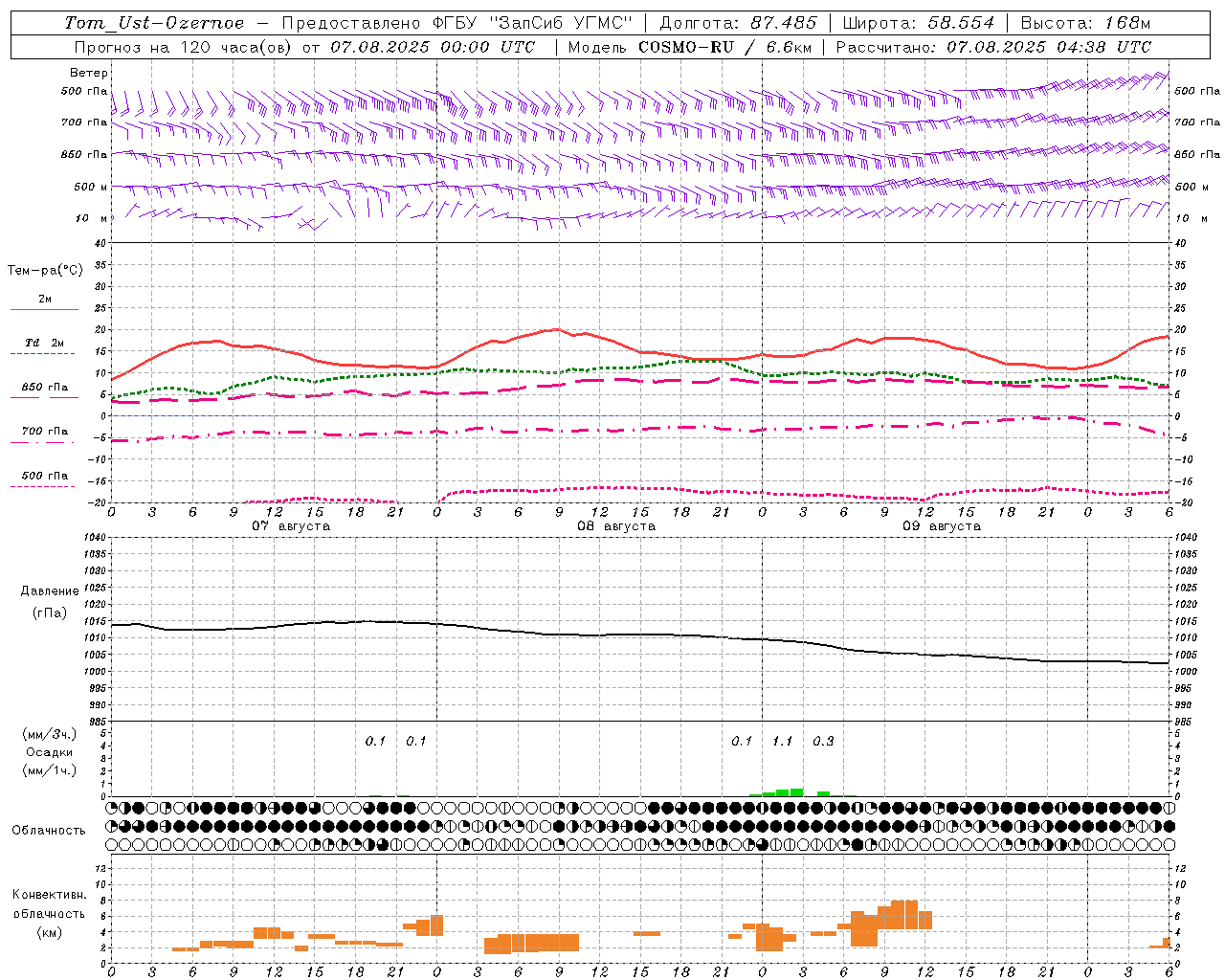
Task: Click the Широта: 58.554 header field
Action: 919,23
